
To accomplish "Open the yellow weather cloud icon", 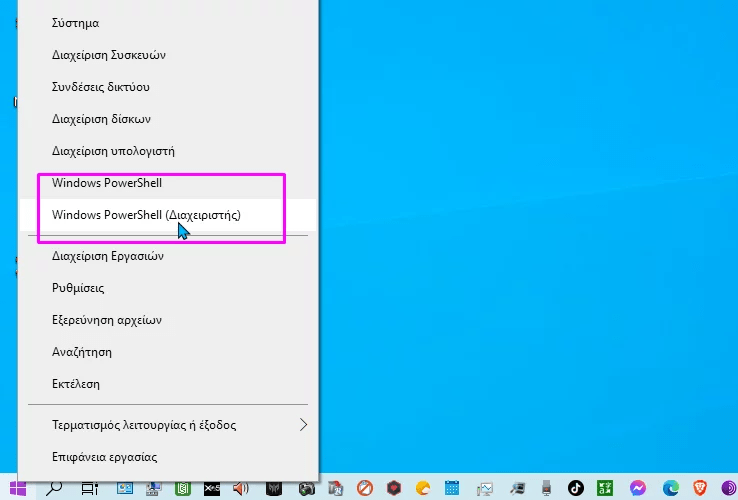I will click(423, 488).
